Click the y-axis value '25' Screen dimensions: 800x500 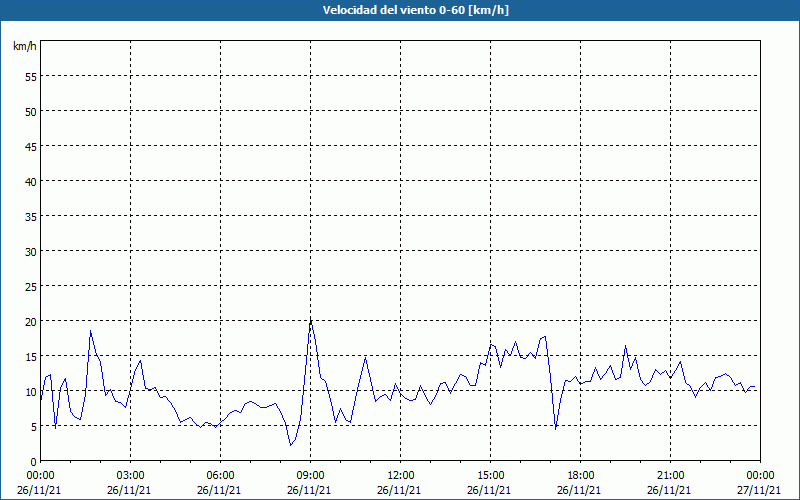(31, 287)
